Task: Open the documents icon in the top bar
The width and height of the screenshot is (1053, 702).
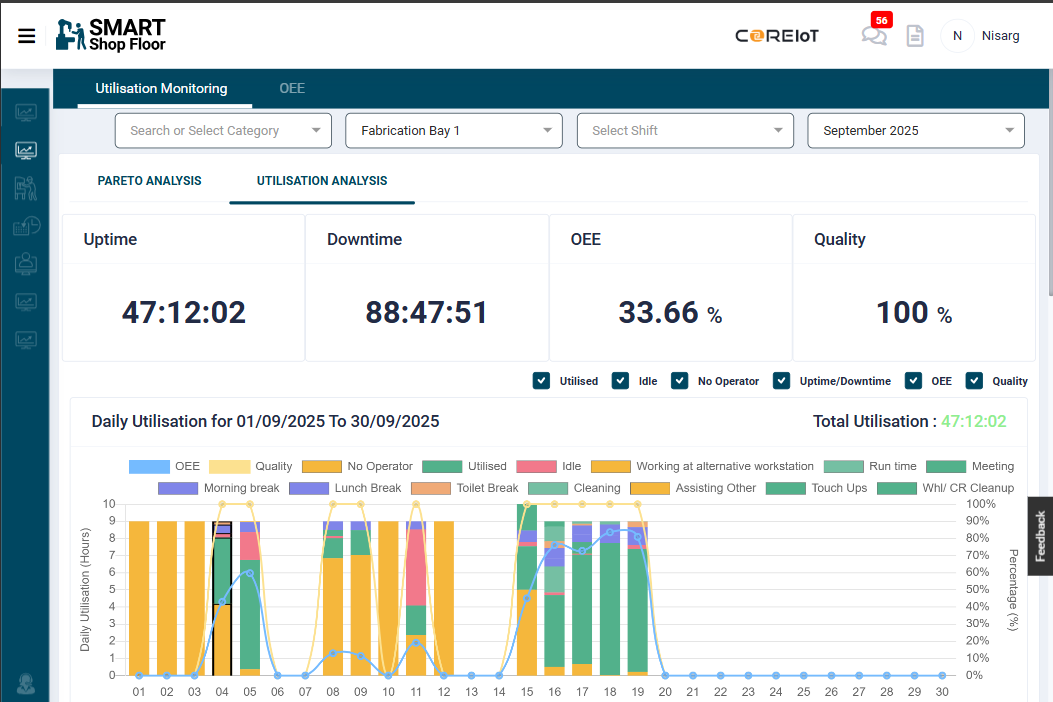Action: [915, 36]
